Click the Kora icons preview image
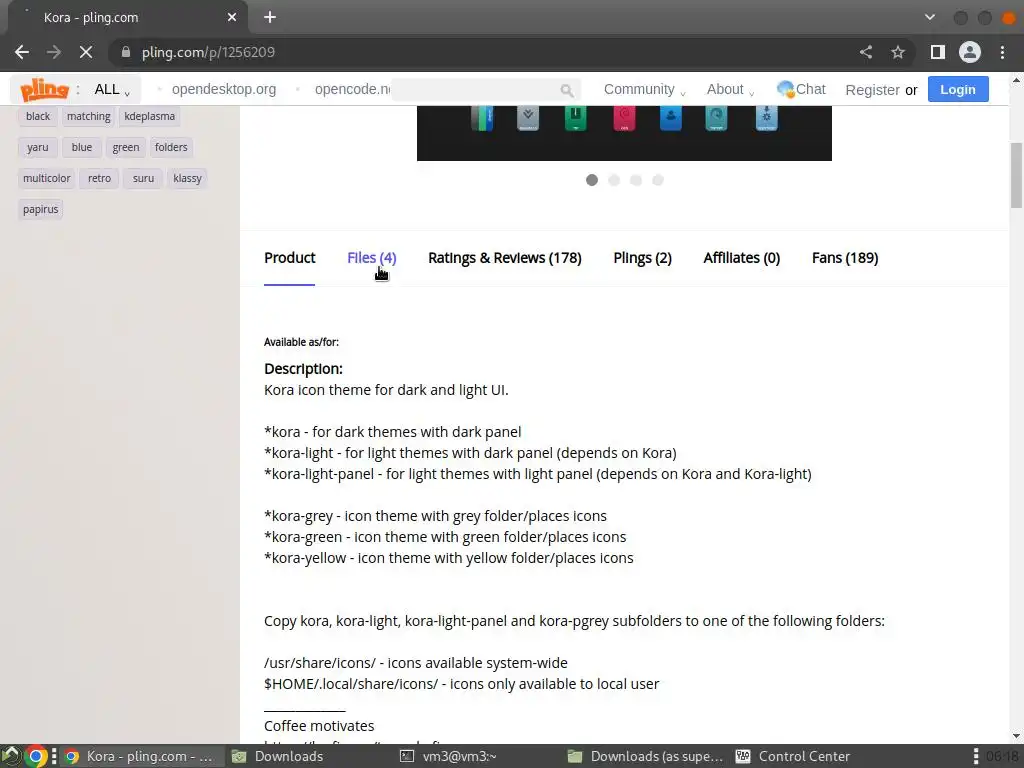1024x768 pixels. click(624, 133)
